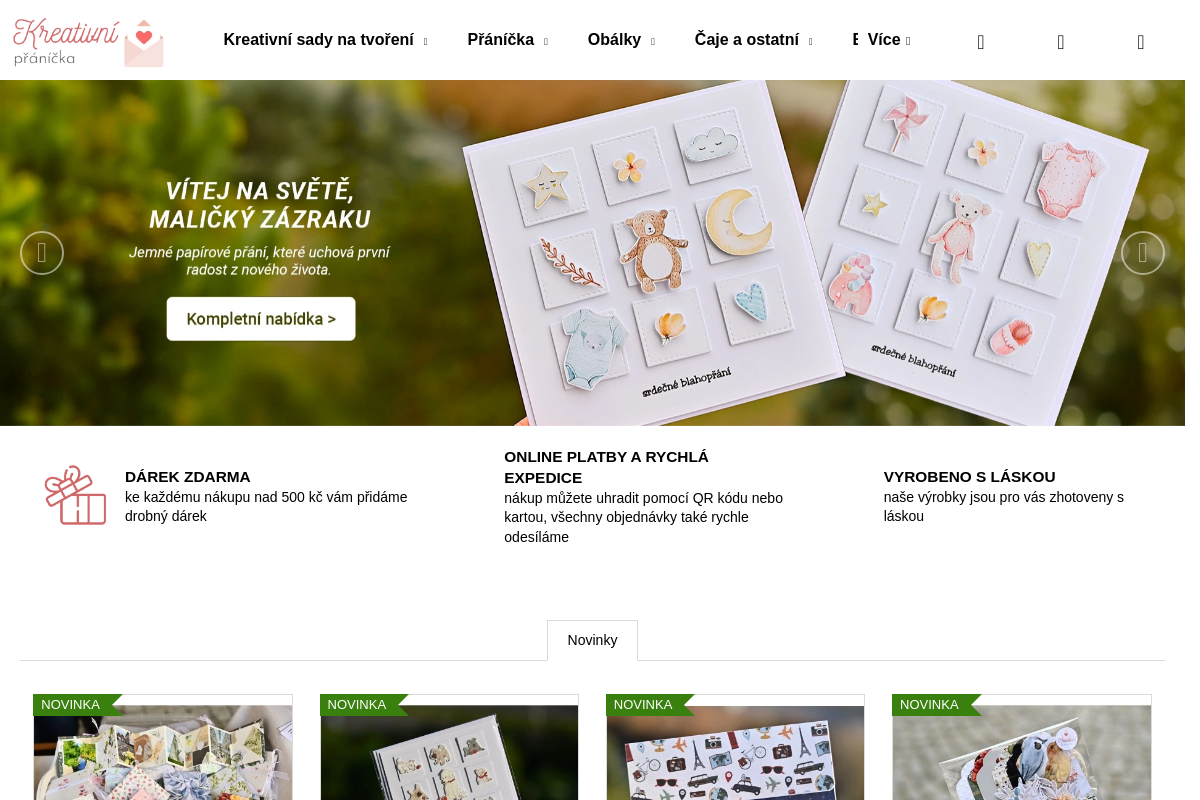The image size is (1200, 800).
Task: Open the first Novinka product thumbnail
Action: [163, 748]
